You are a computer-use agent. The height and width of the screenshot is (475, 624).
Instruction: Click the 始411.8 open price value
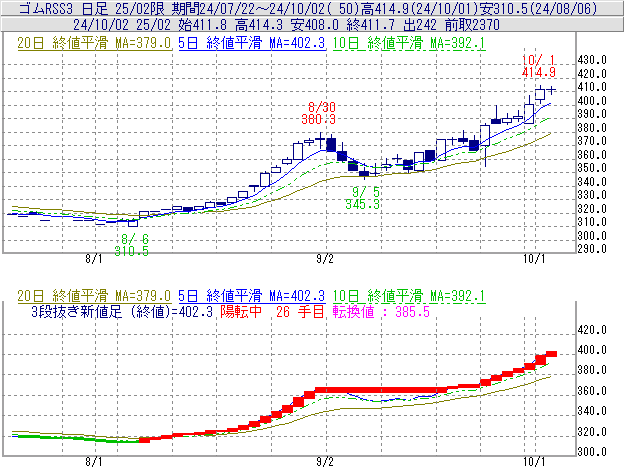point(203,25)
